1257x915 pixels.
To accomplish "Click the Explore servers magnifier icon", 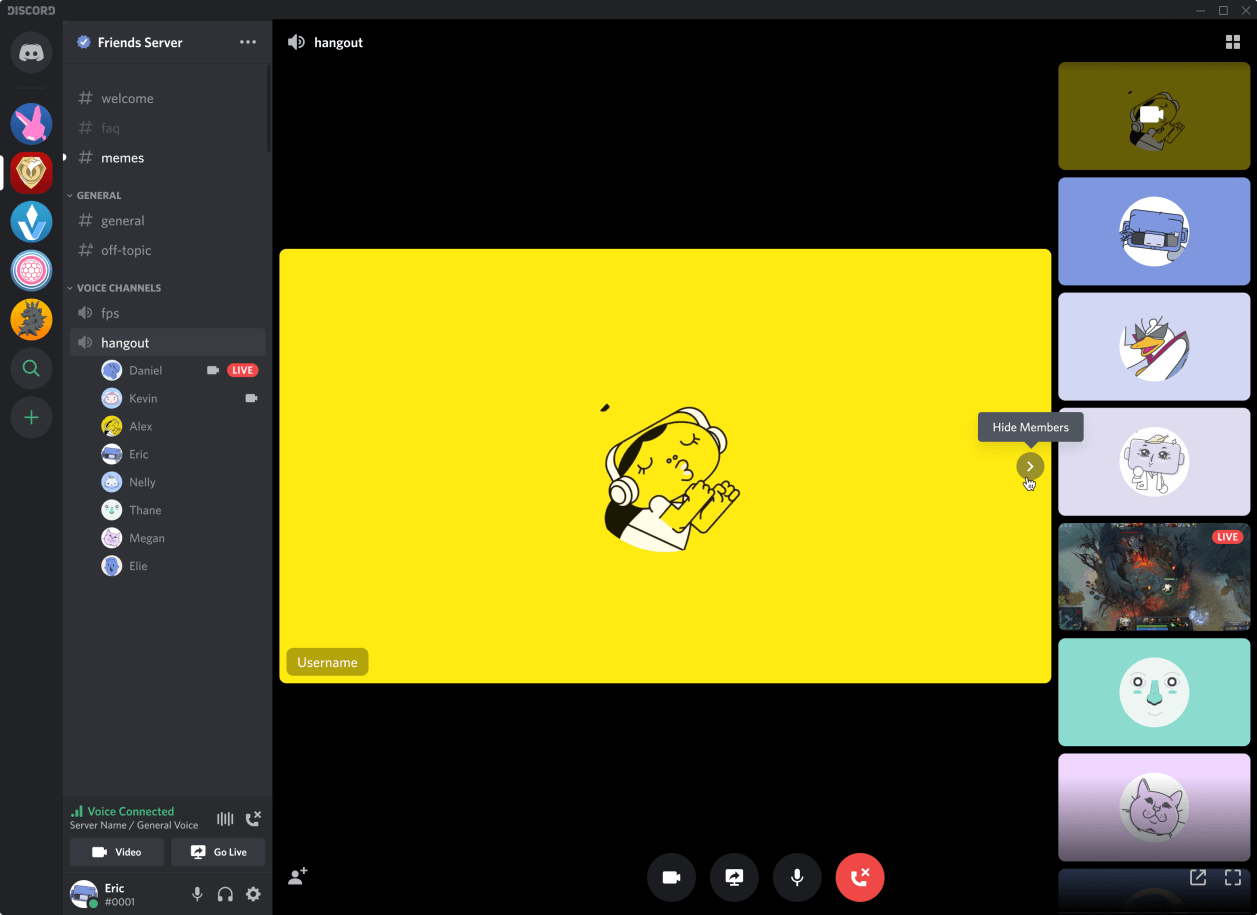I will [x=31, y=369].
